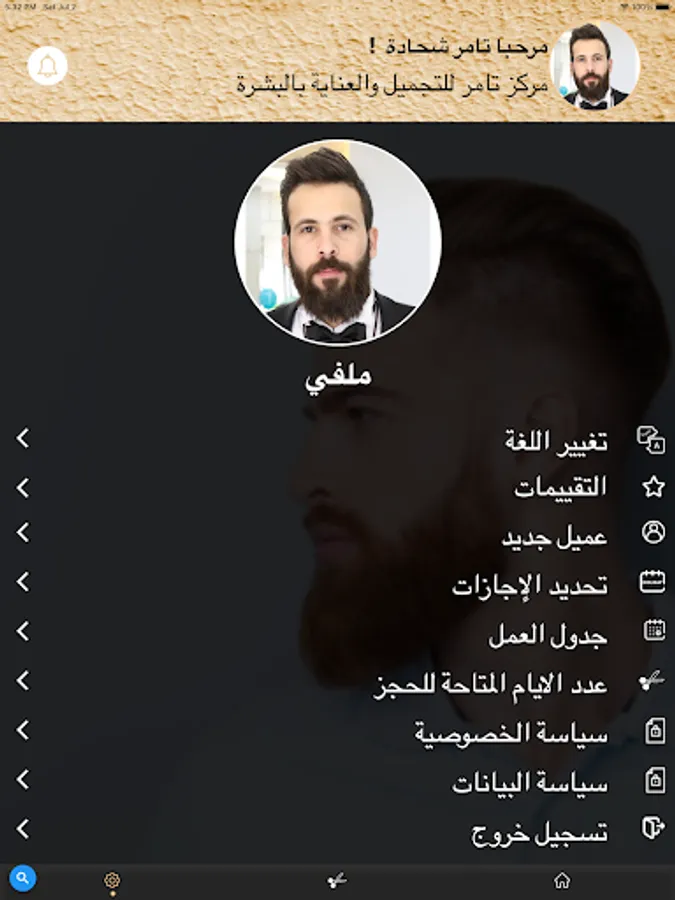Open سياسة البيانات data policy link
675x900 pixels.
tap(530, 783)
